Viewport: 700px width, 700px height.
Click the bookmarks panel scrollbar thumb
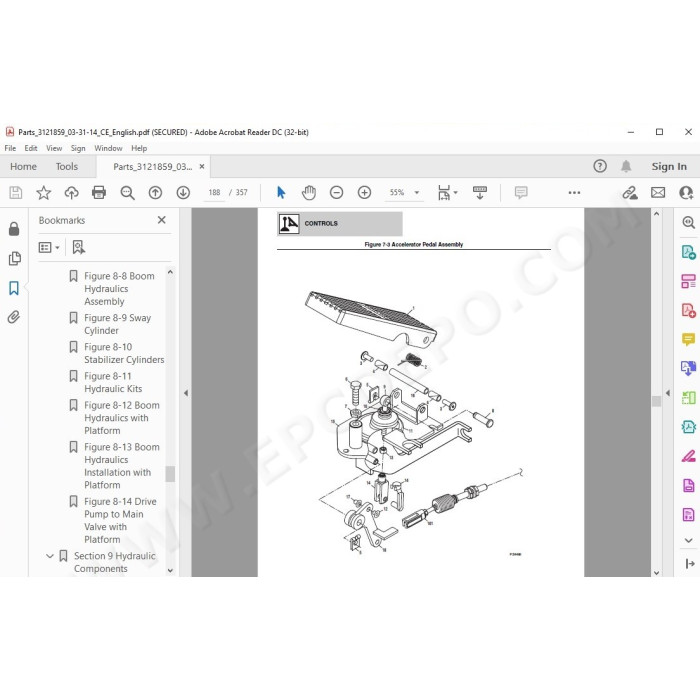coord(170,474)
